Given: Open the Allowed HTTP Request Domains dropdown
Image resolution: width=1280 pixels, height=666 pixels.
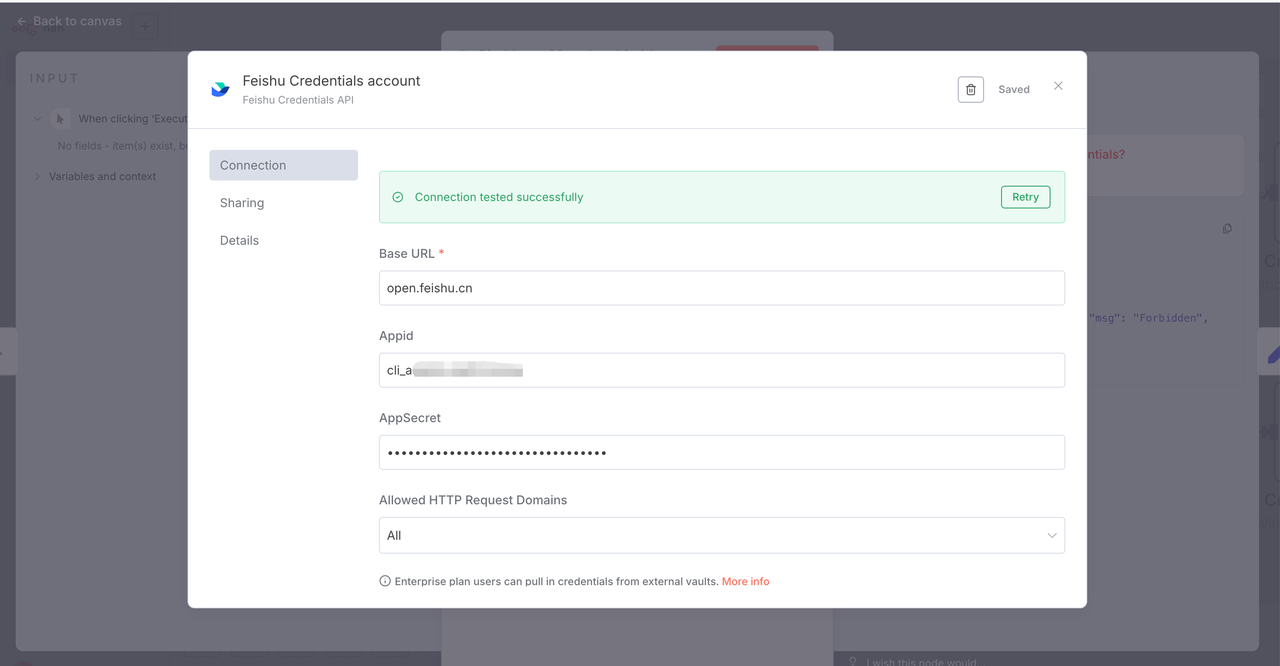Looking at the screenshot, I should 721,535.
